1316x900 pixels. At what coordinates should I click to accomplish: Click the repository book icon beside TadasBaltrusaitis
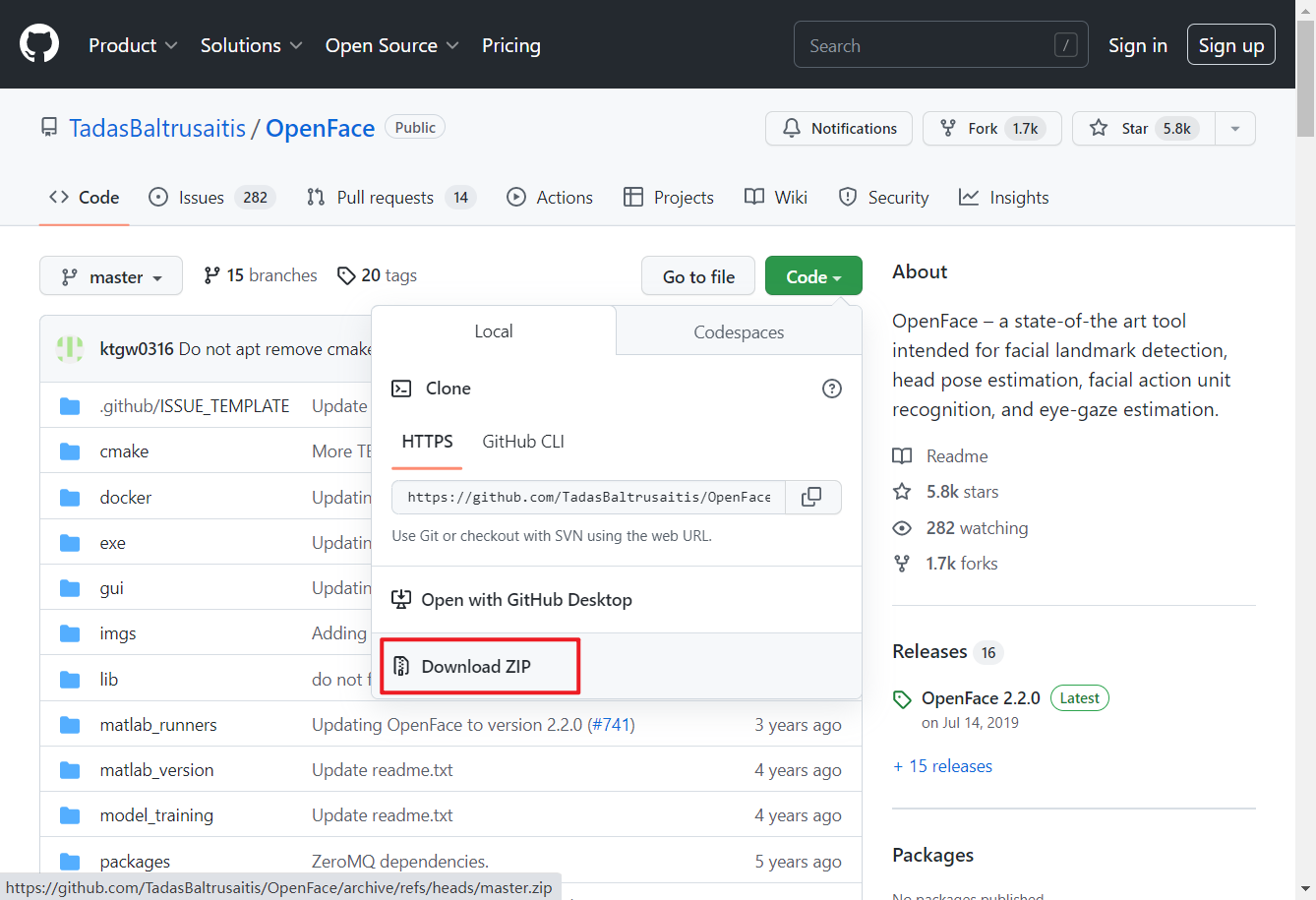(x=49, y=127)
